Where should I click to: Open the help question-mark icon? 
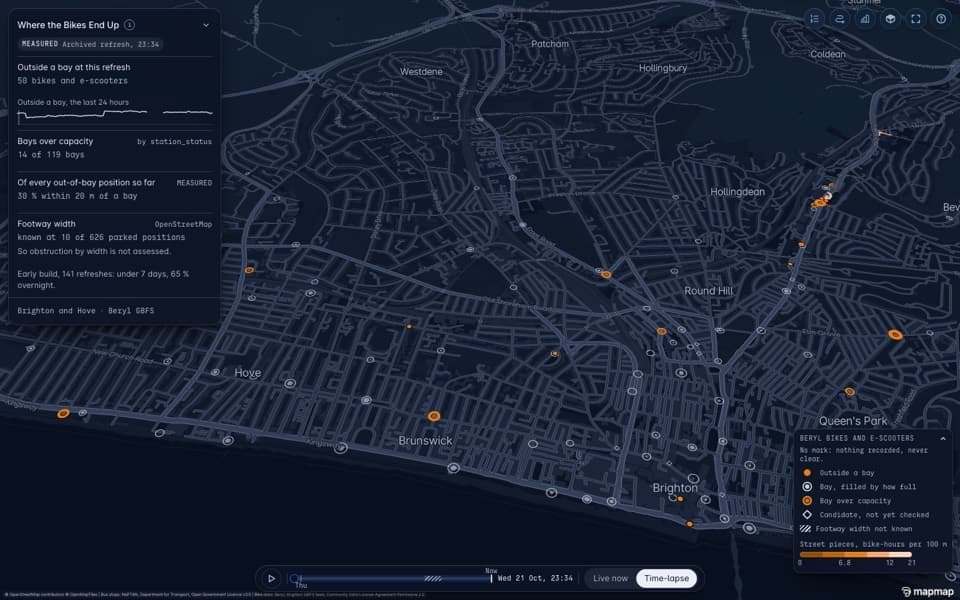tap(941, 19)
